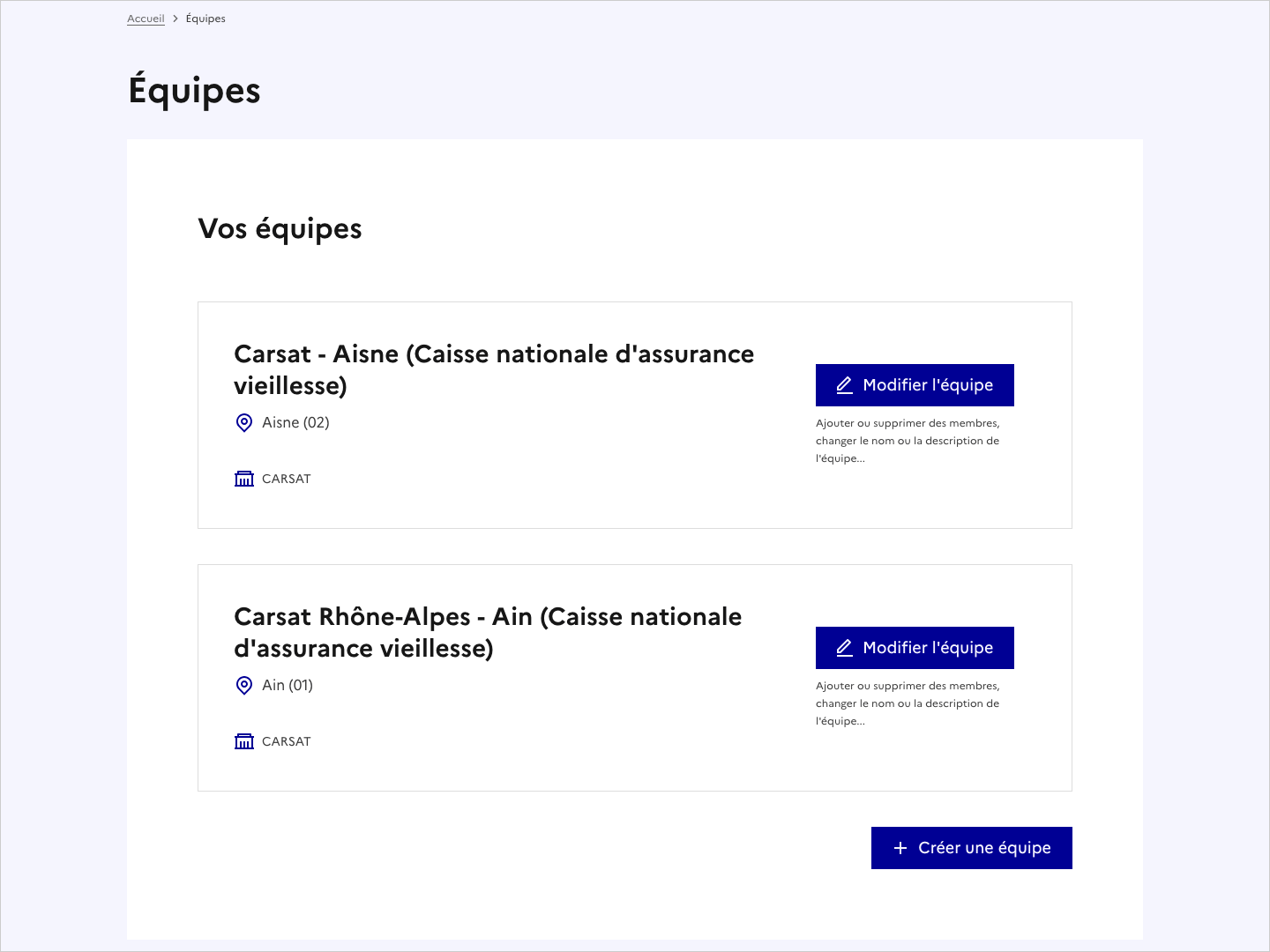Click the location pin icon next to Aisne (02)
The image size is (1270, 952).
244,422
